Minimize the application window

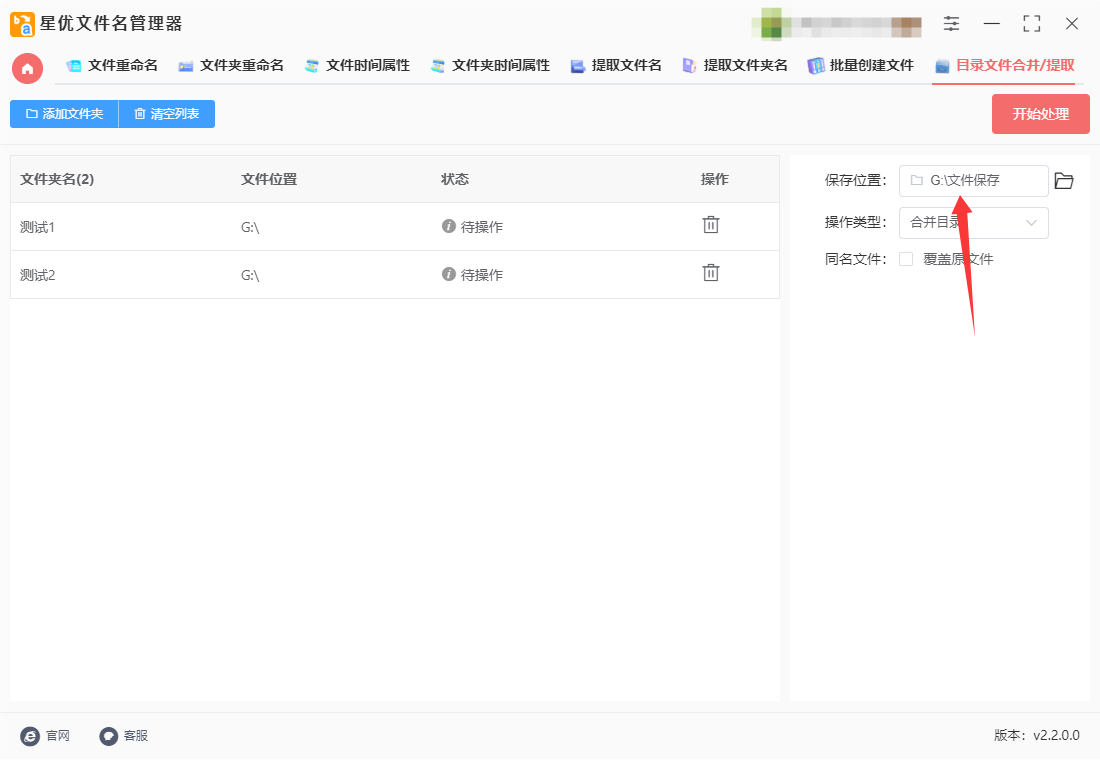point(991,24)
